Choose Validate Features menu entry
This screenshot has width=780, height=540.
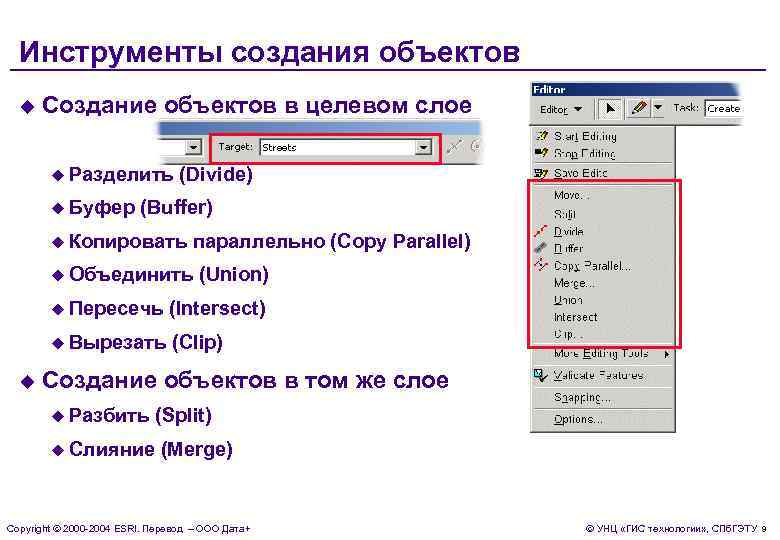pos(598,375)
